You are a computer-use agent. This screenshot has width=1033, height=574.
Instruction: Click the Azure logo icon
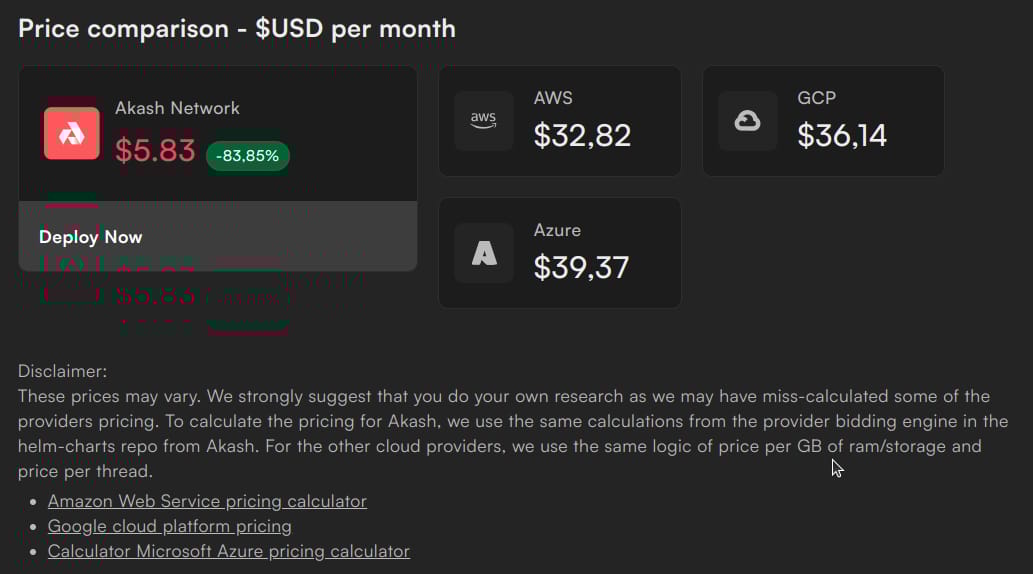pyautogui.click(x=484, y=253)
